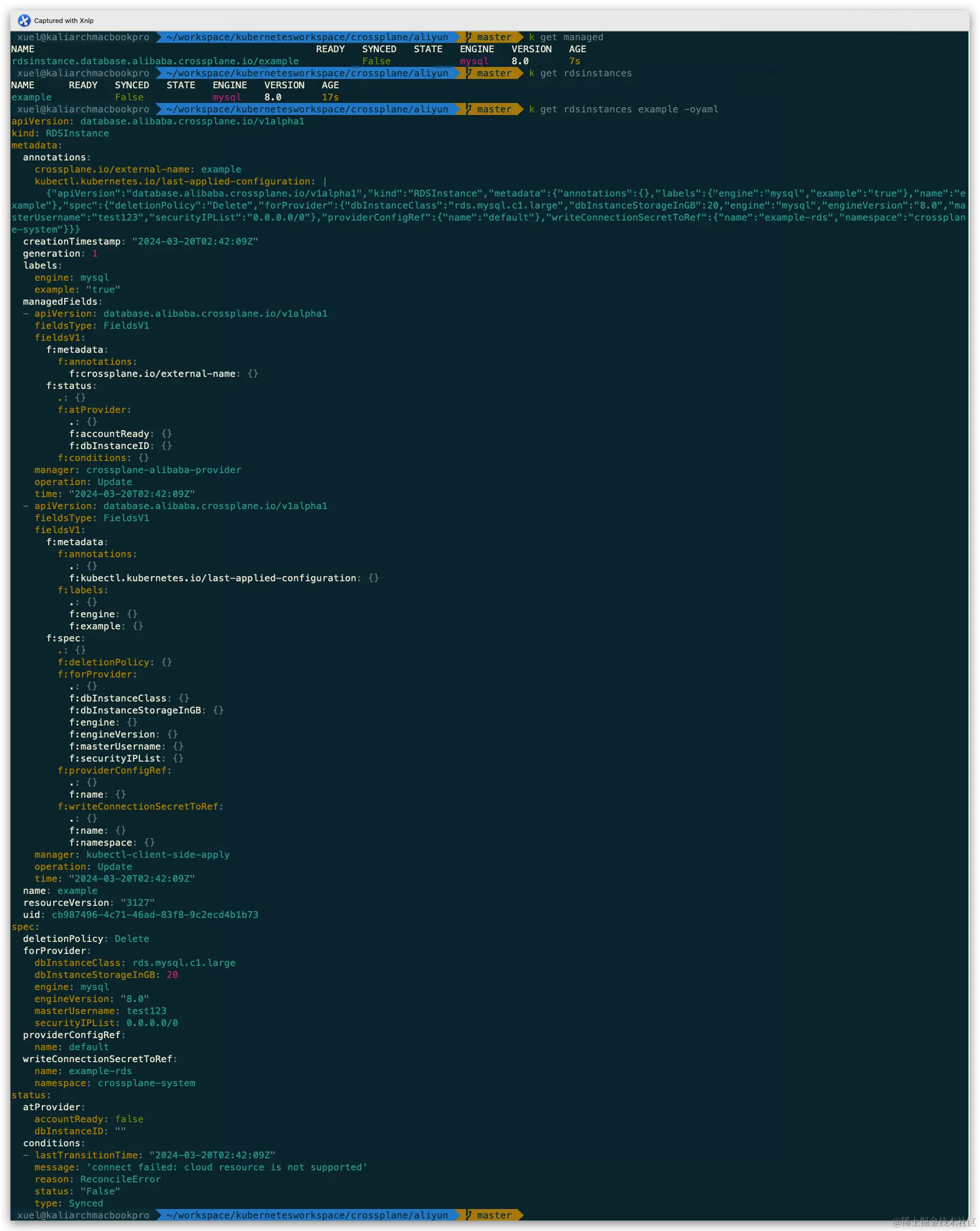The height and width of the screenshot is (1231, 980).
Task: Select 'f:engineVersion: {}' field
Action: (123, 734)
